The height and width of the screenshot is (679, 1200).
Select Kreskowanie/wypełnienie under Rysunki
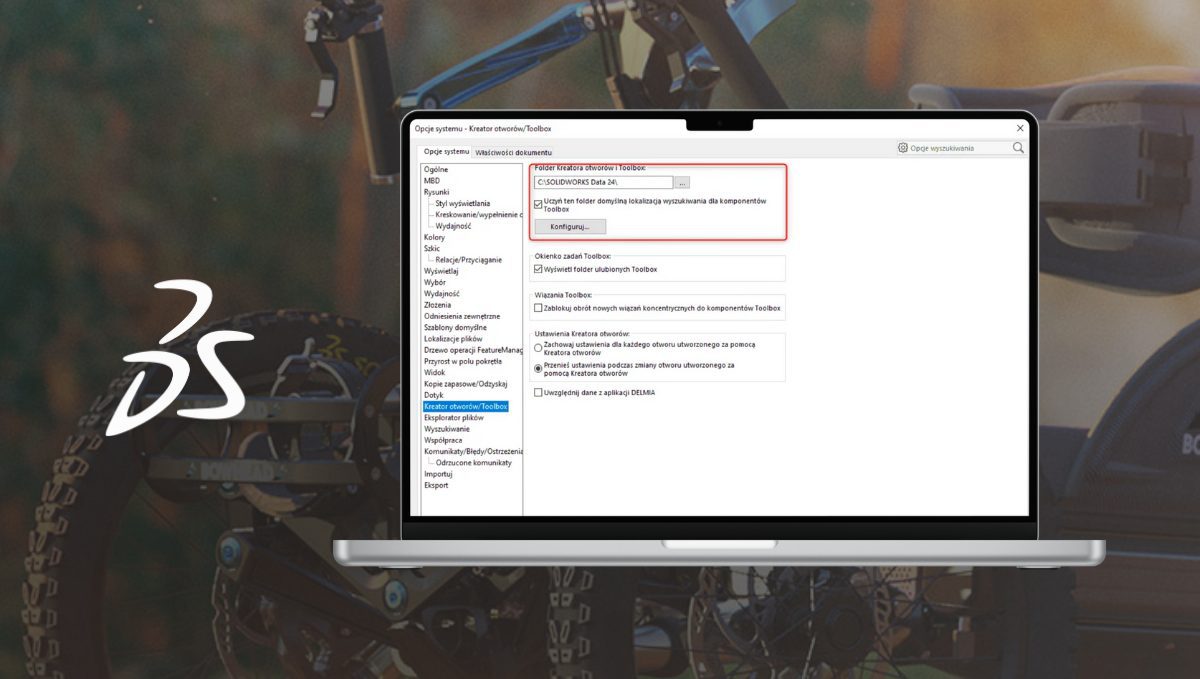coord(479,215)
